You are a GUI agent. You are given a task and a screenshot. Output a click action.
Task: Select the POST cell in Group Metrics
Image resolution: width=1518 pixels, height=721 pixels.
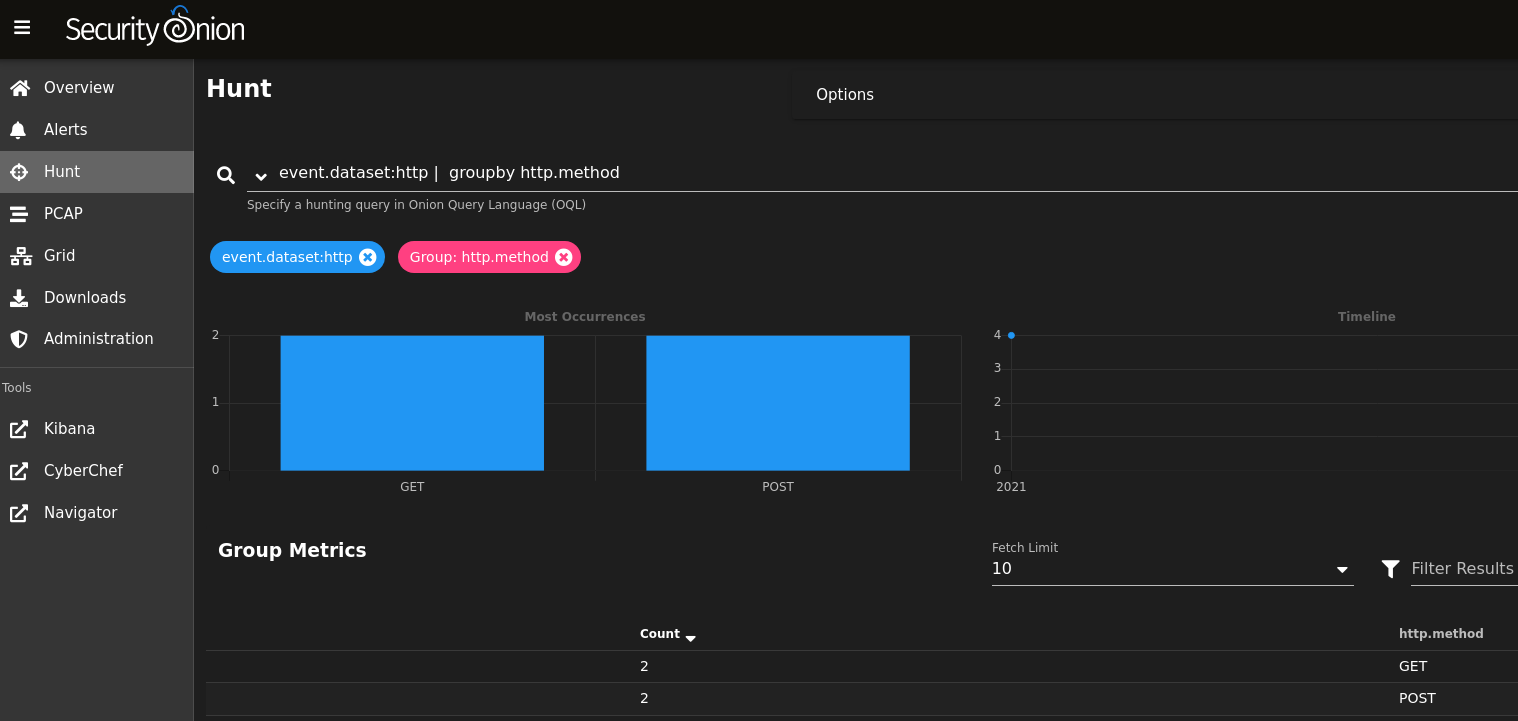pos(1417,698)
